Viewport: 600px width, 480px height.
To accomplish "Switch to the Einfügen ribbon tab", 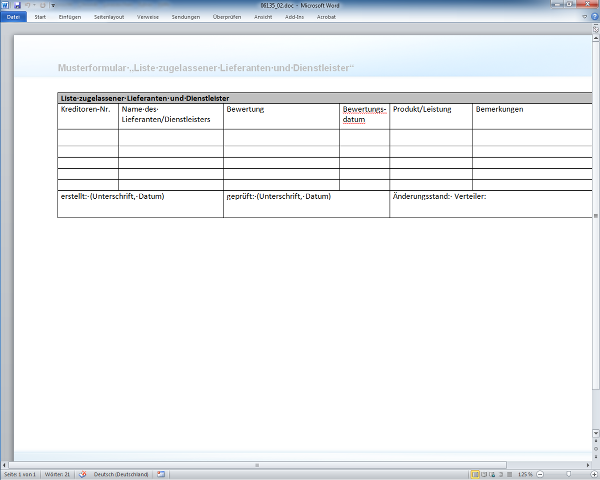I will [70, 17].
